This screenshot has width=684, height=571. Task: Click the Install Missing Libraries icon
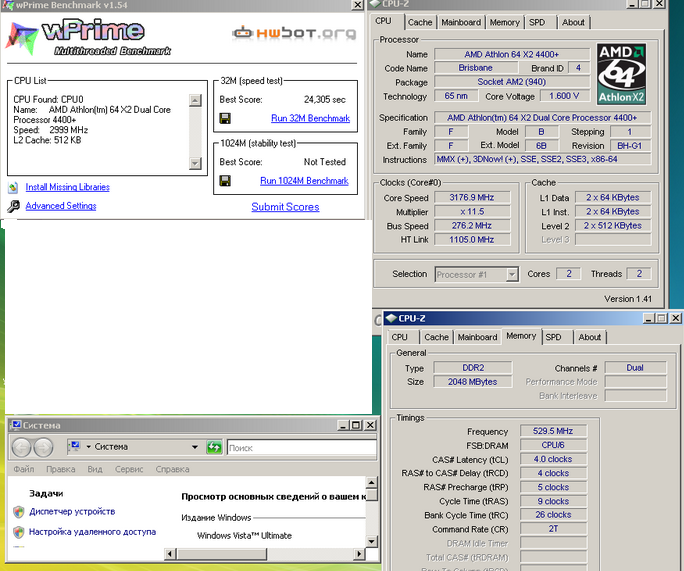[x=13, y=187]
